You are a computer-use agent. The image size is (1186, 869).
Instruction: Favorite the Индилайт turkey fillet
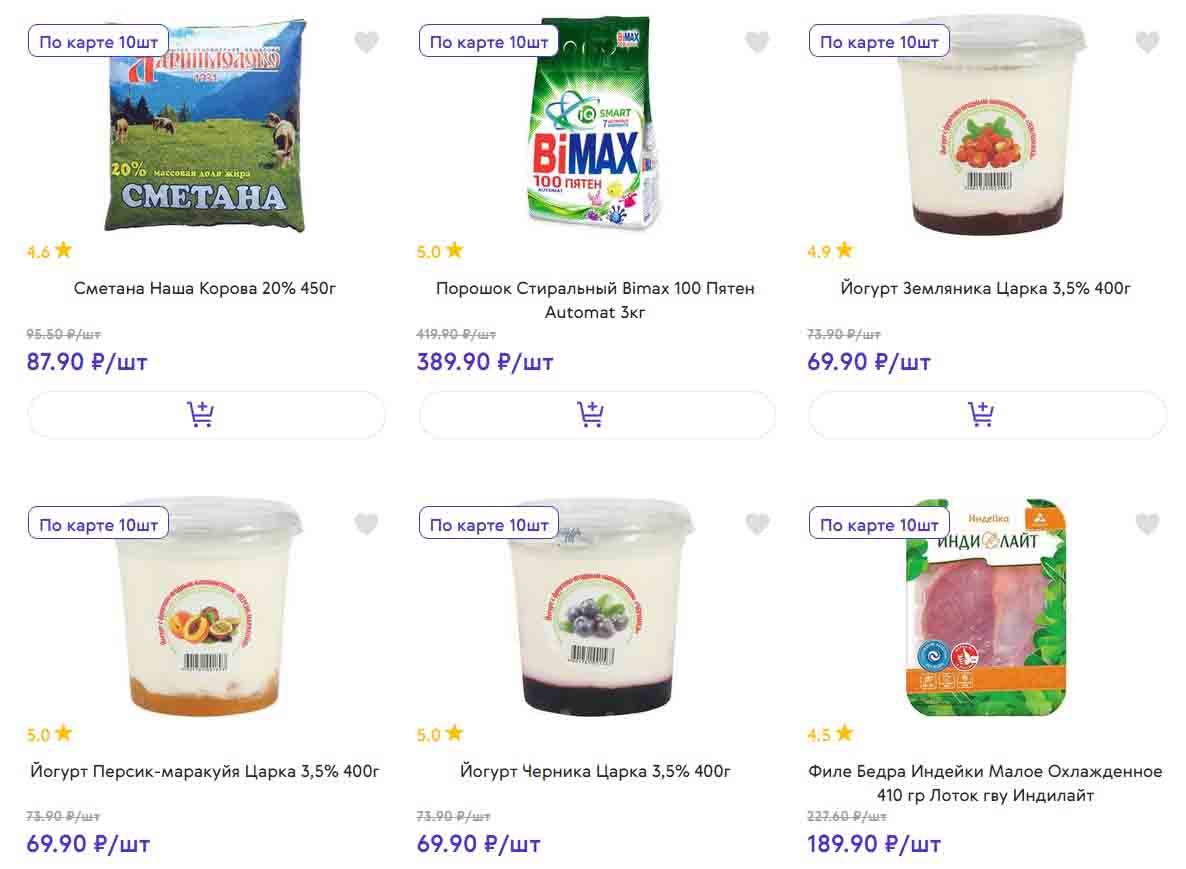point(1147,524)
